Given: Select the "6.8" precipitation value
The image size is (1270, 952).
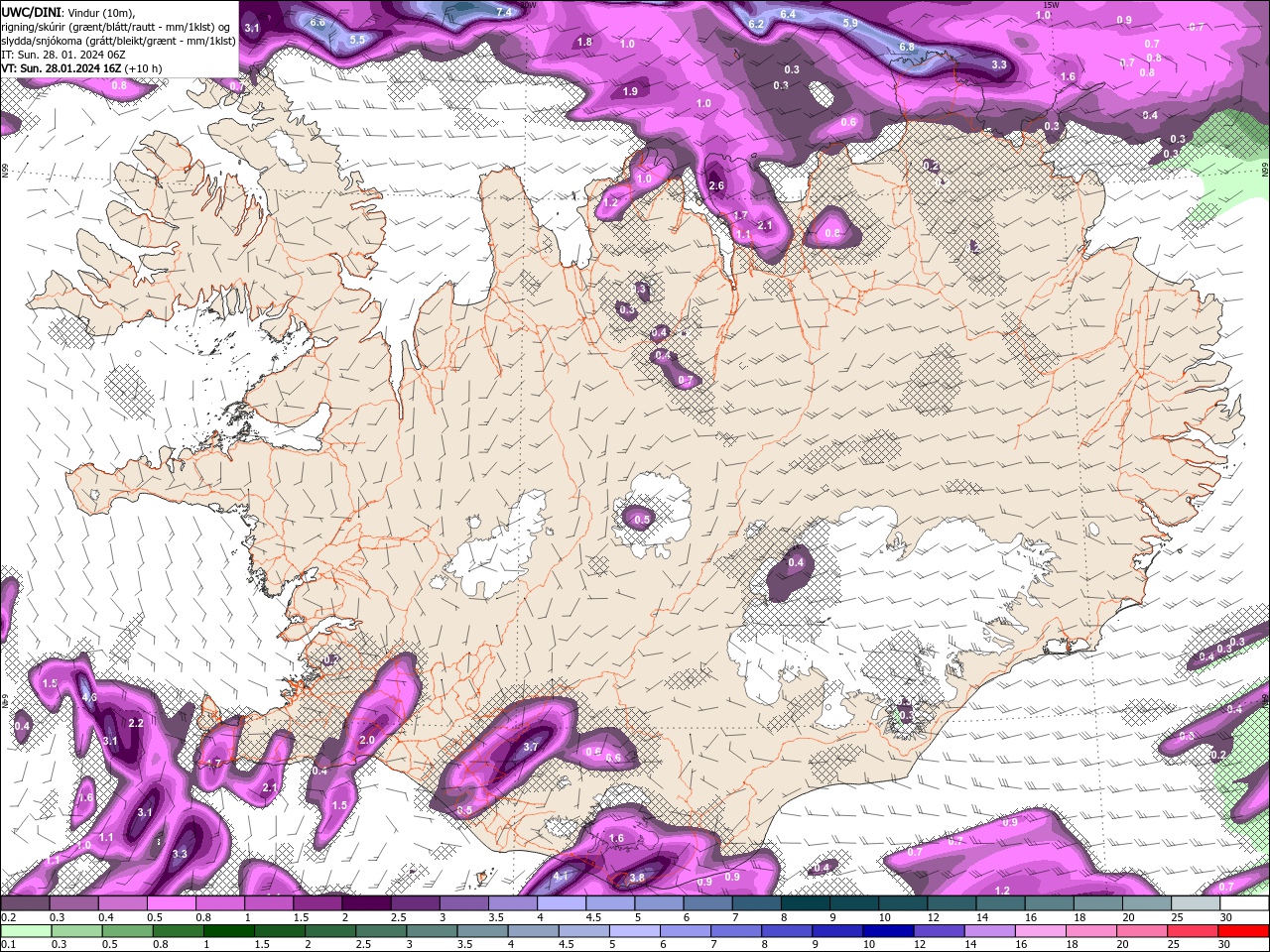Looking at the screenshot, I should (907, 47).
